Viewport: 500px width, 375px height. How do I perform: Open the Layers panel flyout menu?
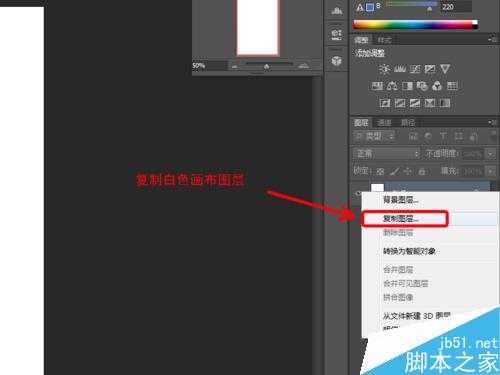click(493, 122)
